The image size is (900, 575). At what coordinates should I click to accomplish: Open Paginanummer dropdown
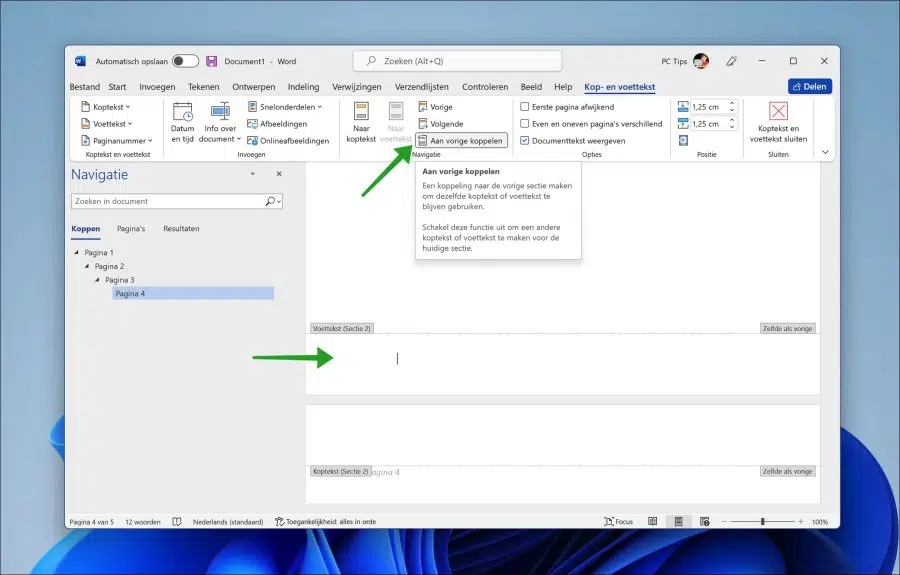pyautogui.click(x=117, y=141)
